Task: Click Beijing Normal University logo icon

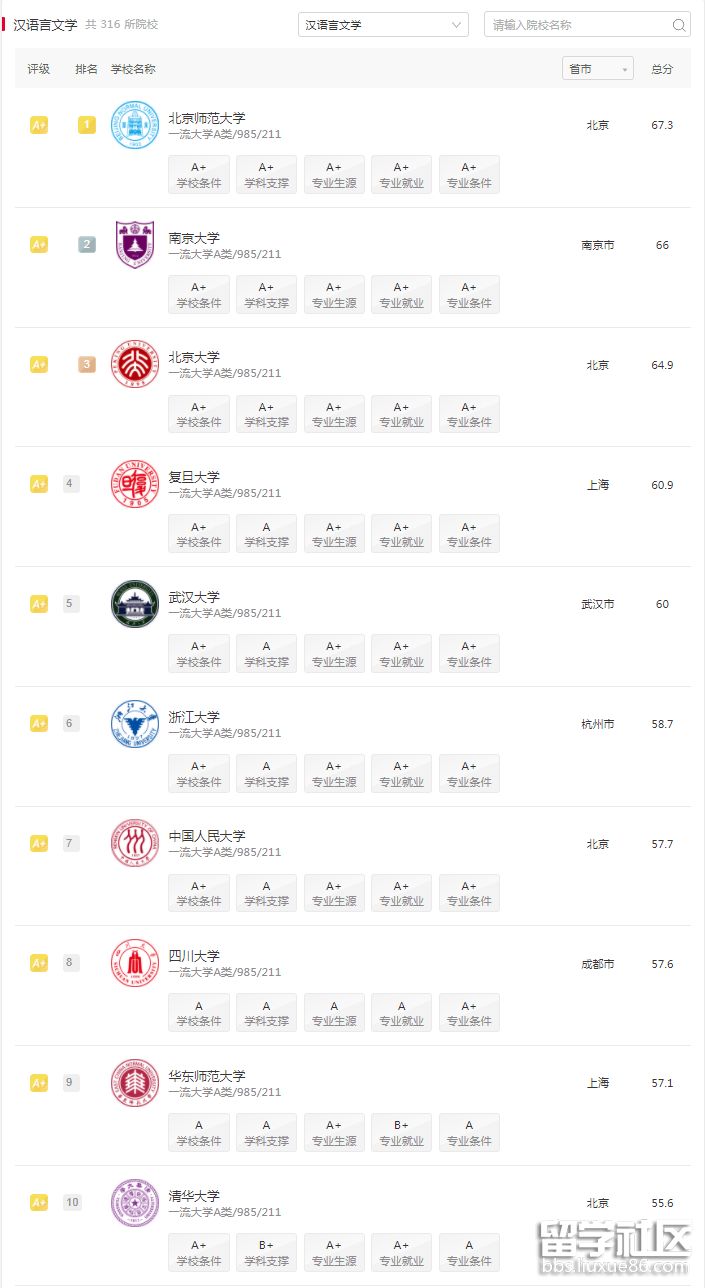Action: coord(134,125)
